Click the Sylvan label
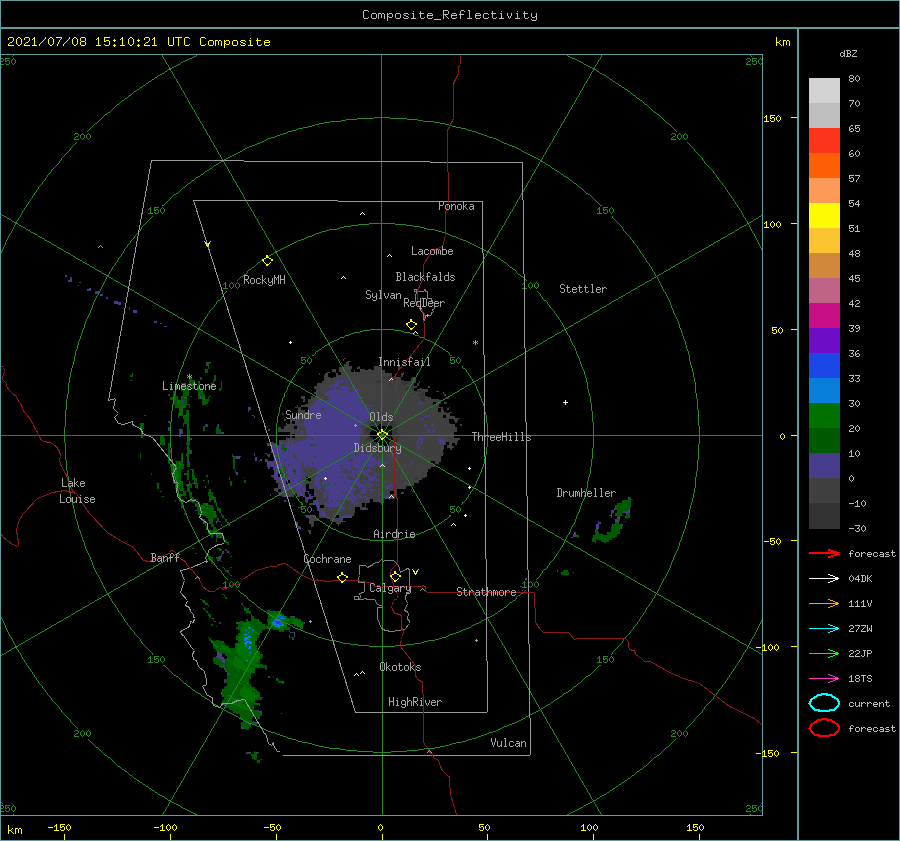900x841 pixels. [x=383, y=295]
